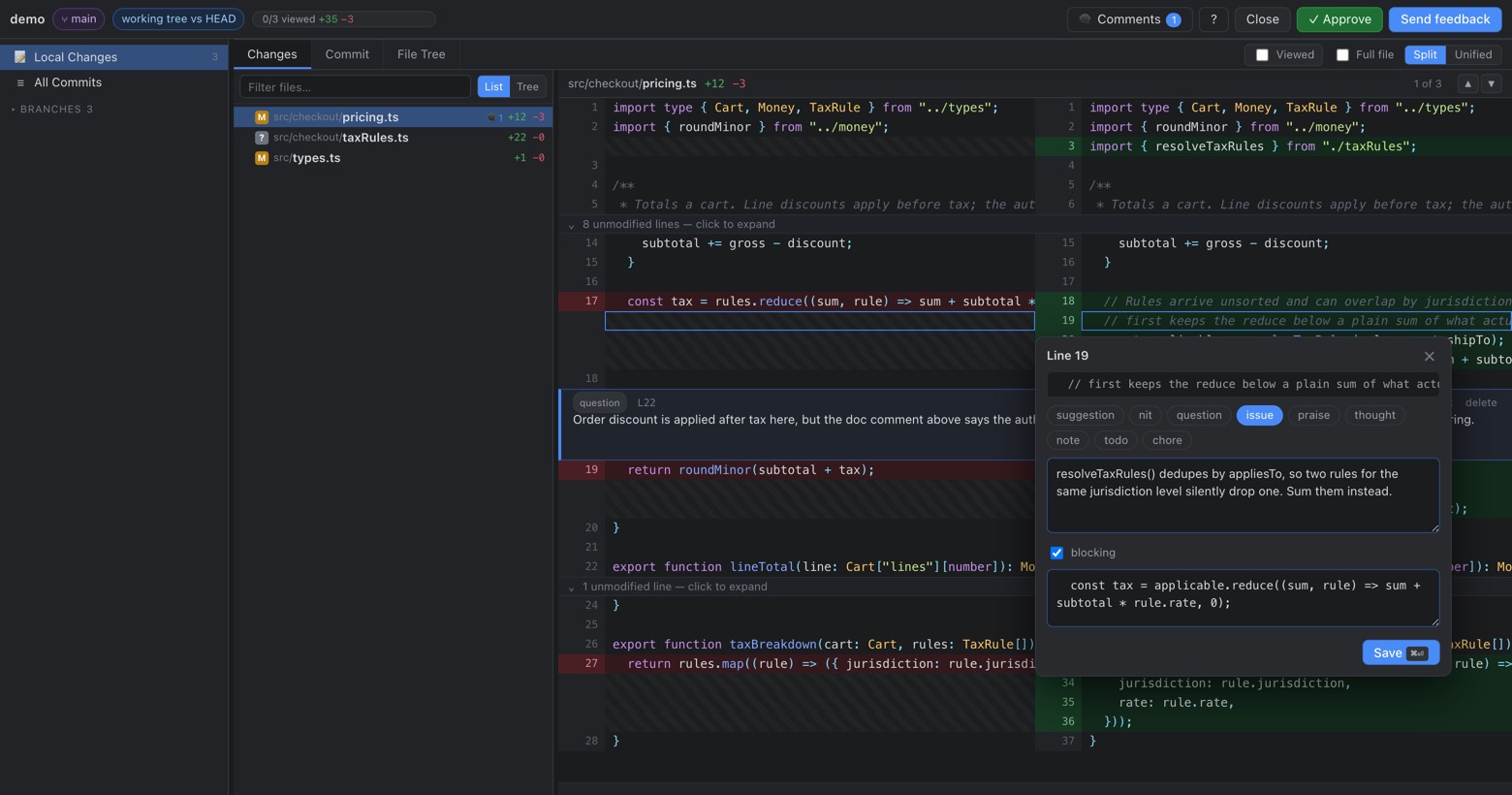Screen dimensions: 1512x795
Task: Open src/checkout/pricing.ts in file list
Action: pyautogui.click(x=393, y=117)
